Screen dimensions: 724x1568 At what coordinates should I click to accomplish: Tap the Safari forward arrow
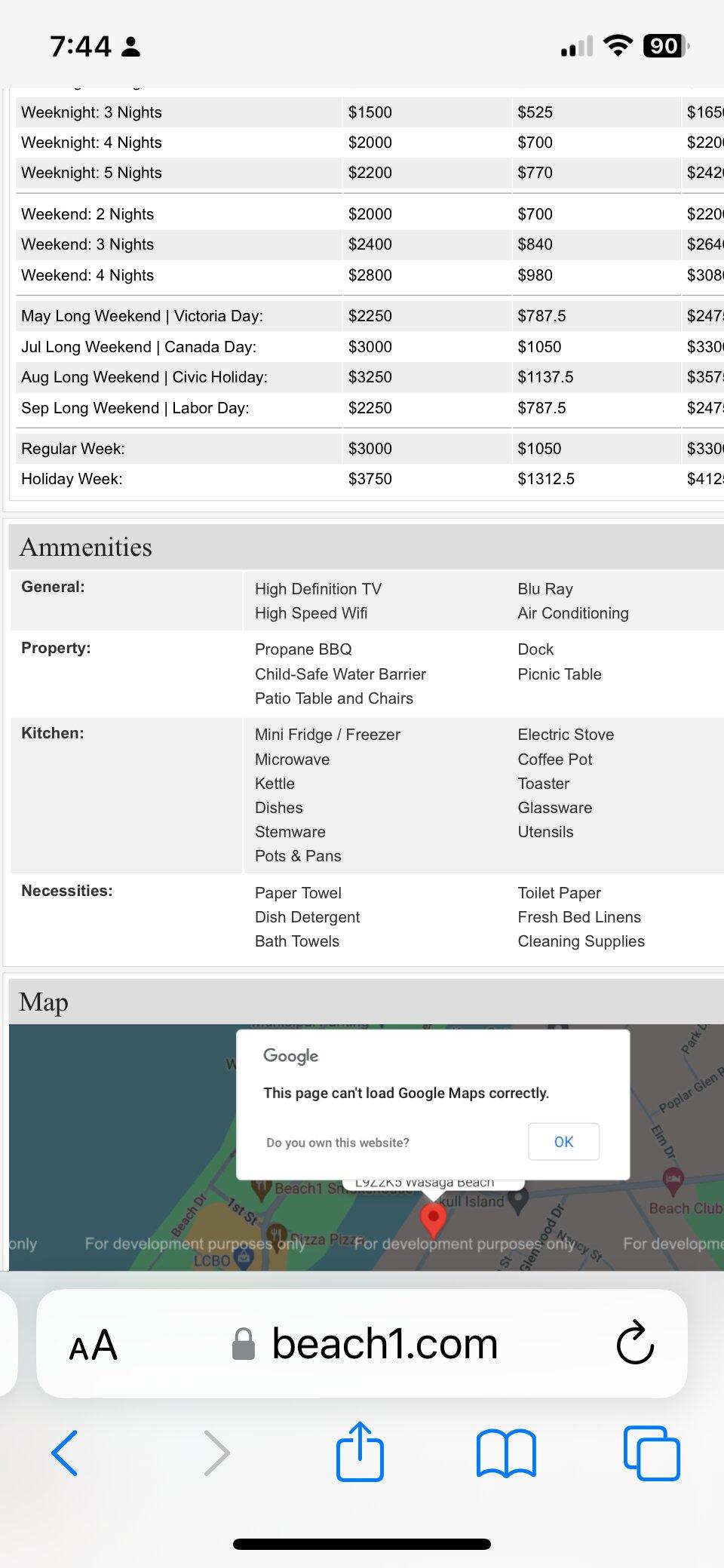click(216, 1453)
